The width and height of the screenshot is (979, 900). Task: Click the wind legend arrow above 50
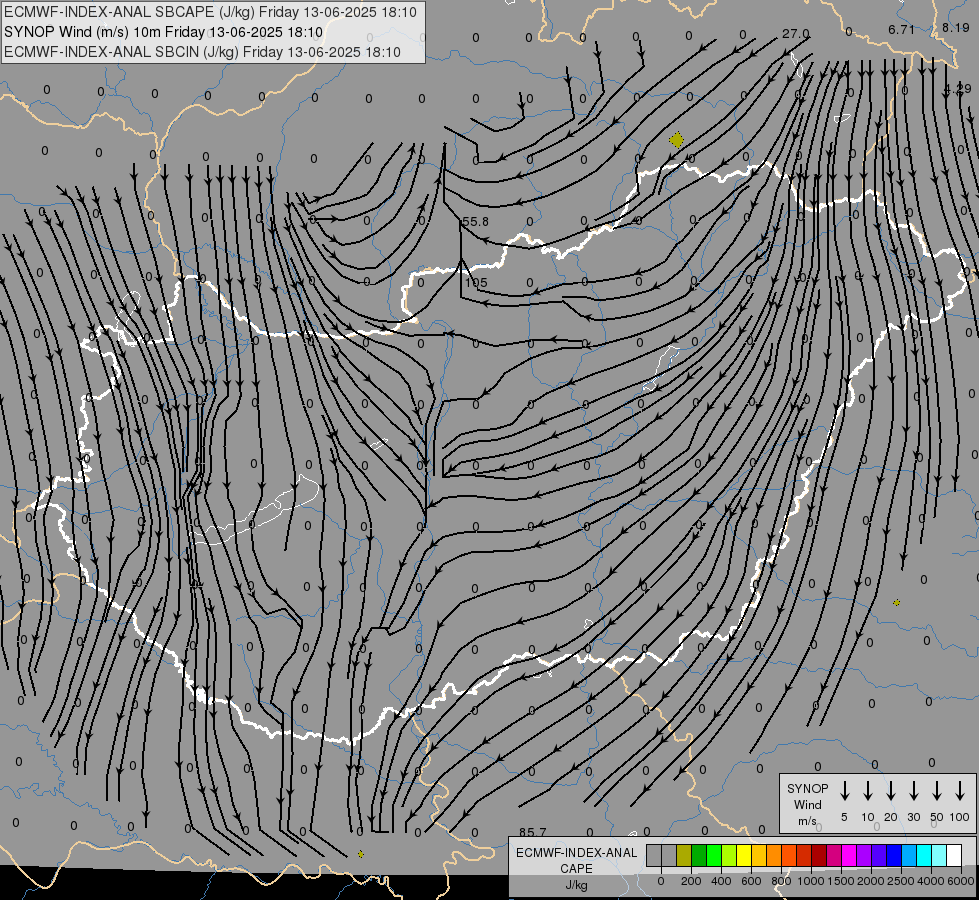(x=937, y=791)
